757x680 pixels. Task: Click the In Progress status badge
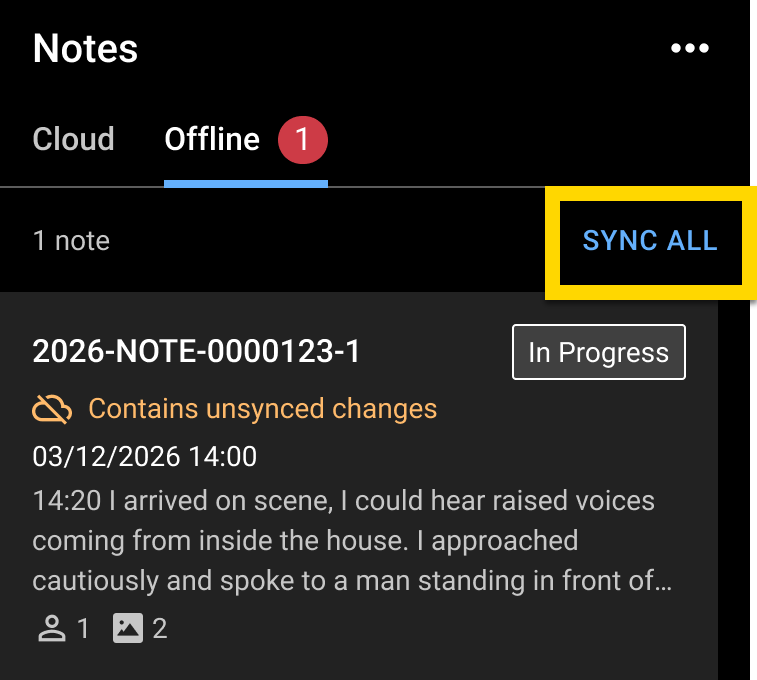[x=598, y=352]
